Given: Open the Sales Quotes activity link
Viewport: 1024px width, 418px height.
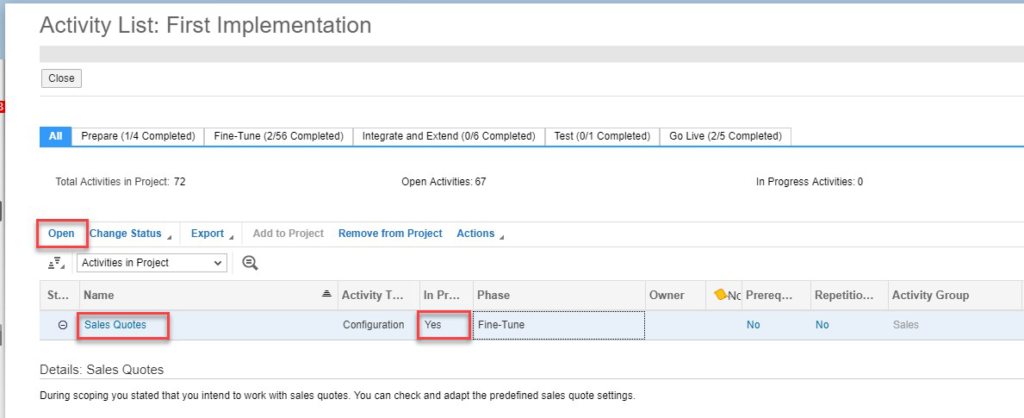Looking at the screenshot, I should click(x=115, y=325).
